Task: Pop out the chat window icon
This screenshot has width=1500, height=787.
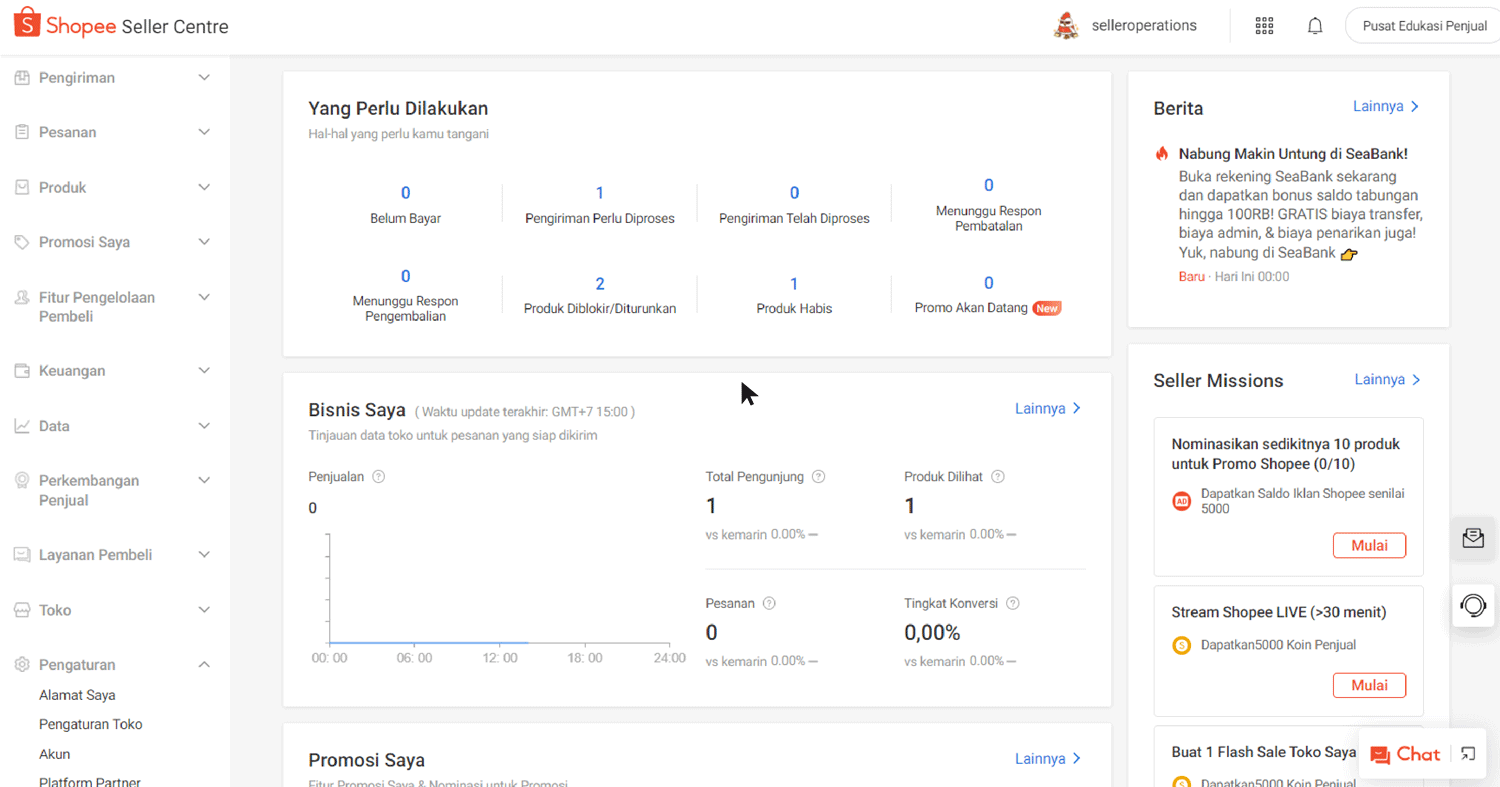Action: click(x=1467, y=754)
